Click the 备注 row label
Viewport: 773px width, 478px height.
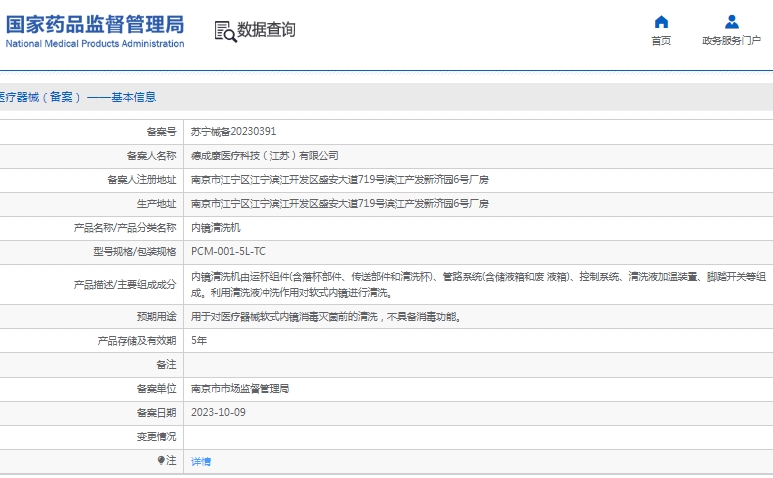coord(166,365)
